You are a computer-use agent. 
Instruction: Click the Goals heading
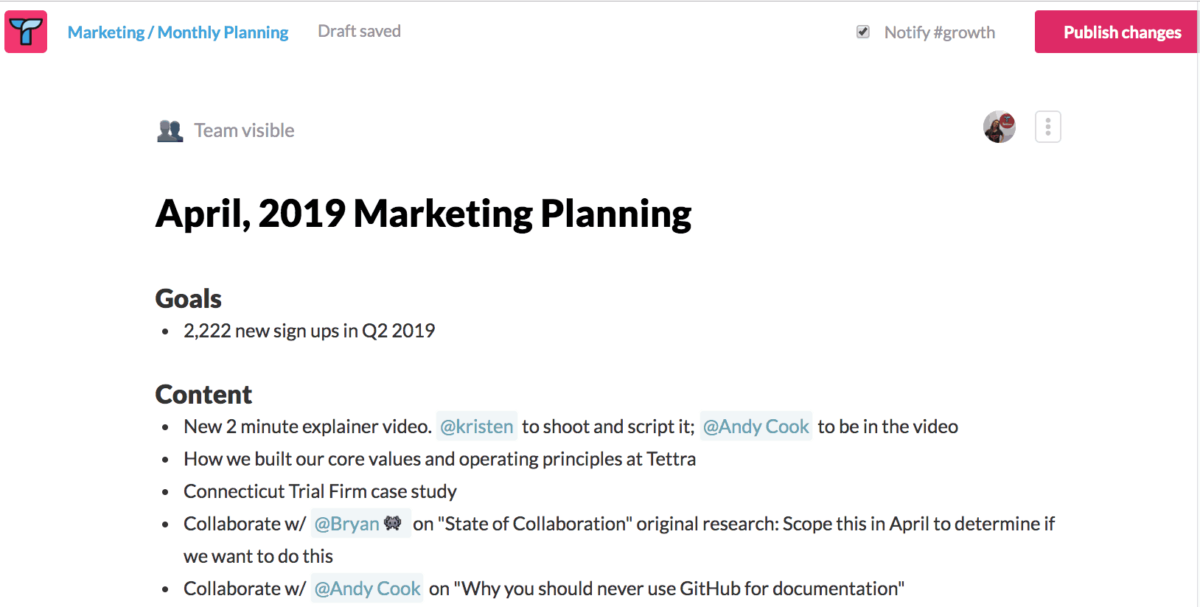click(x=188, y=298)
